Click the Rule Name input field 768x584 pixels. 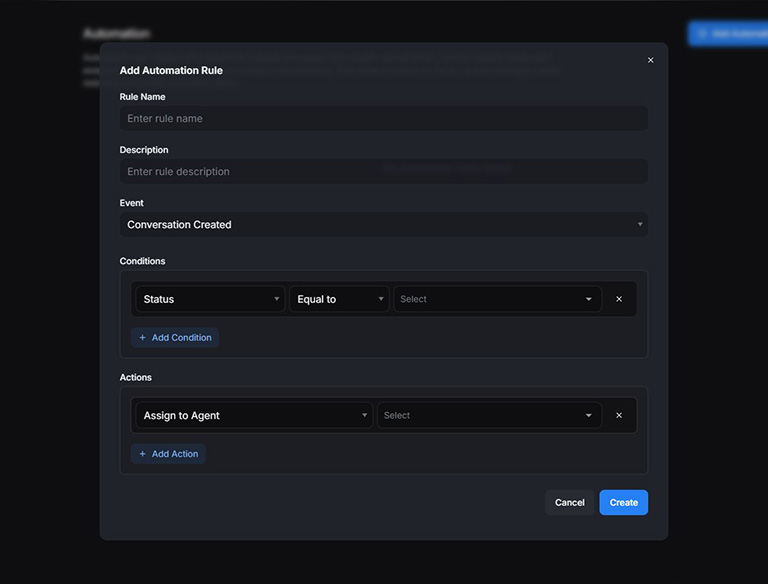(383, 119)
